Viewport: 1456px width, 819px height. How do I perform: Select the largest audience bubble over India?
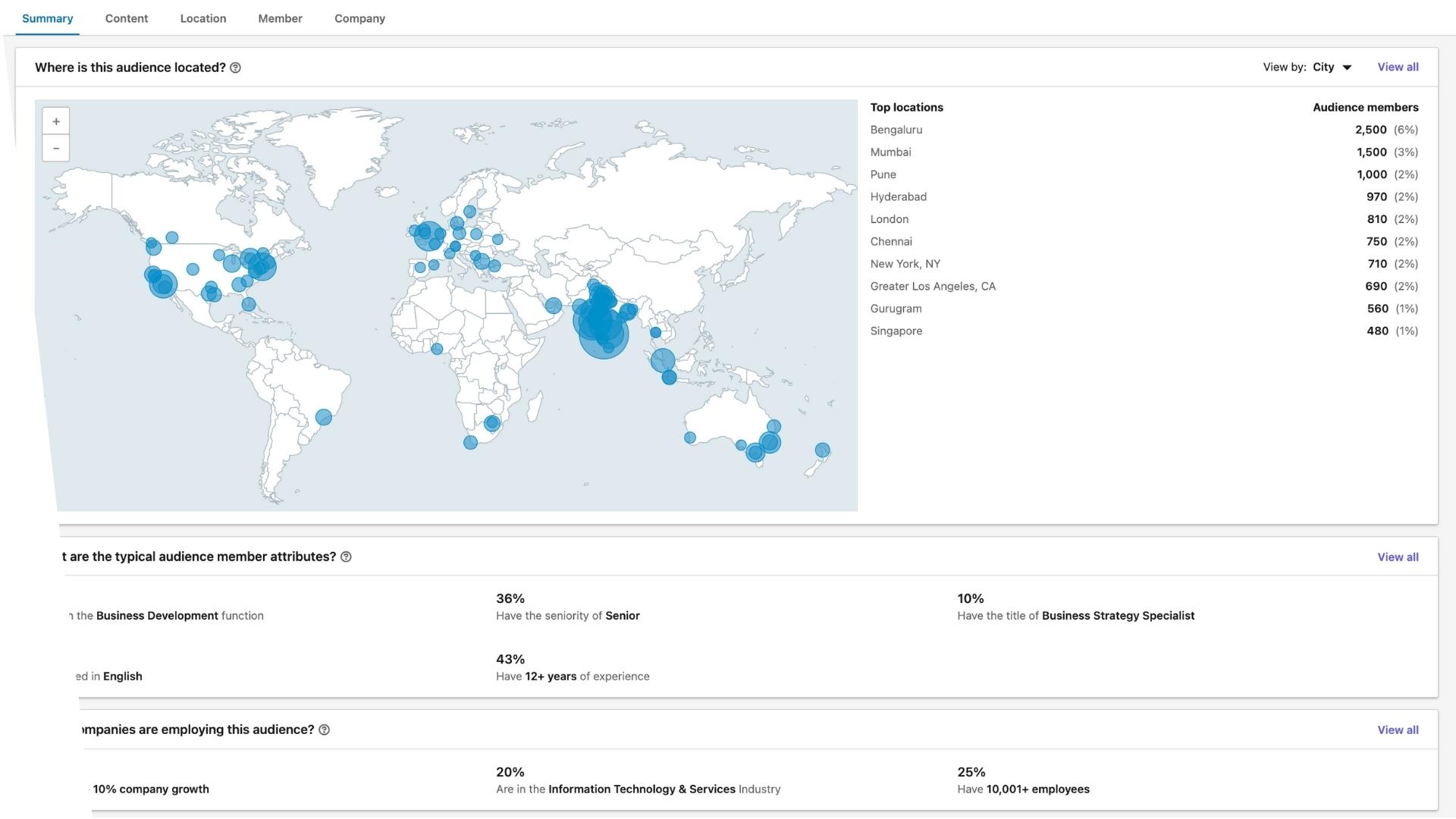click(604, 328)
